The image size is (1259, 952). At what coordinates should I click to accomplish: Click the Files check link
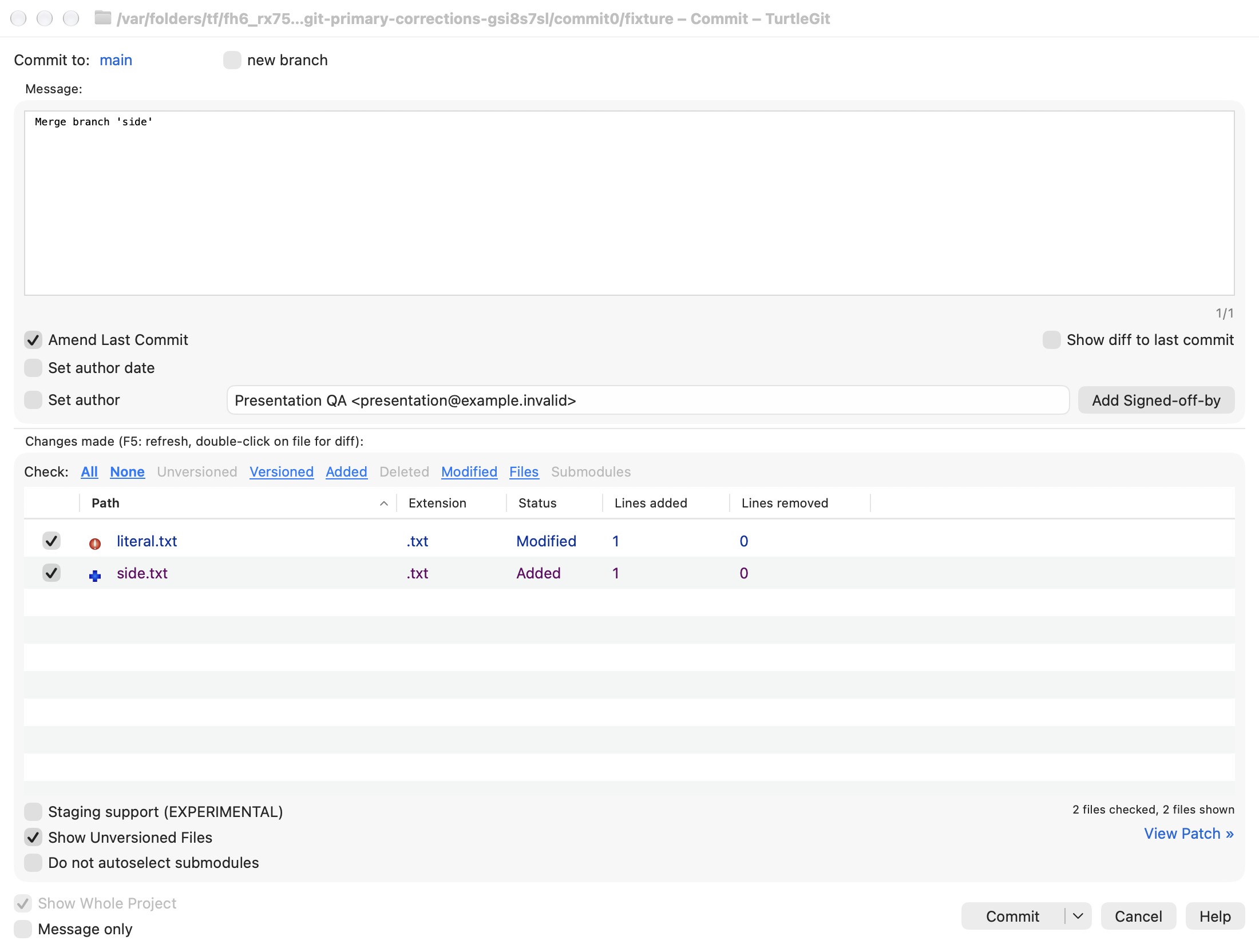pyautogui.click(x=524, y=472)
